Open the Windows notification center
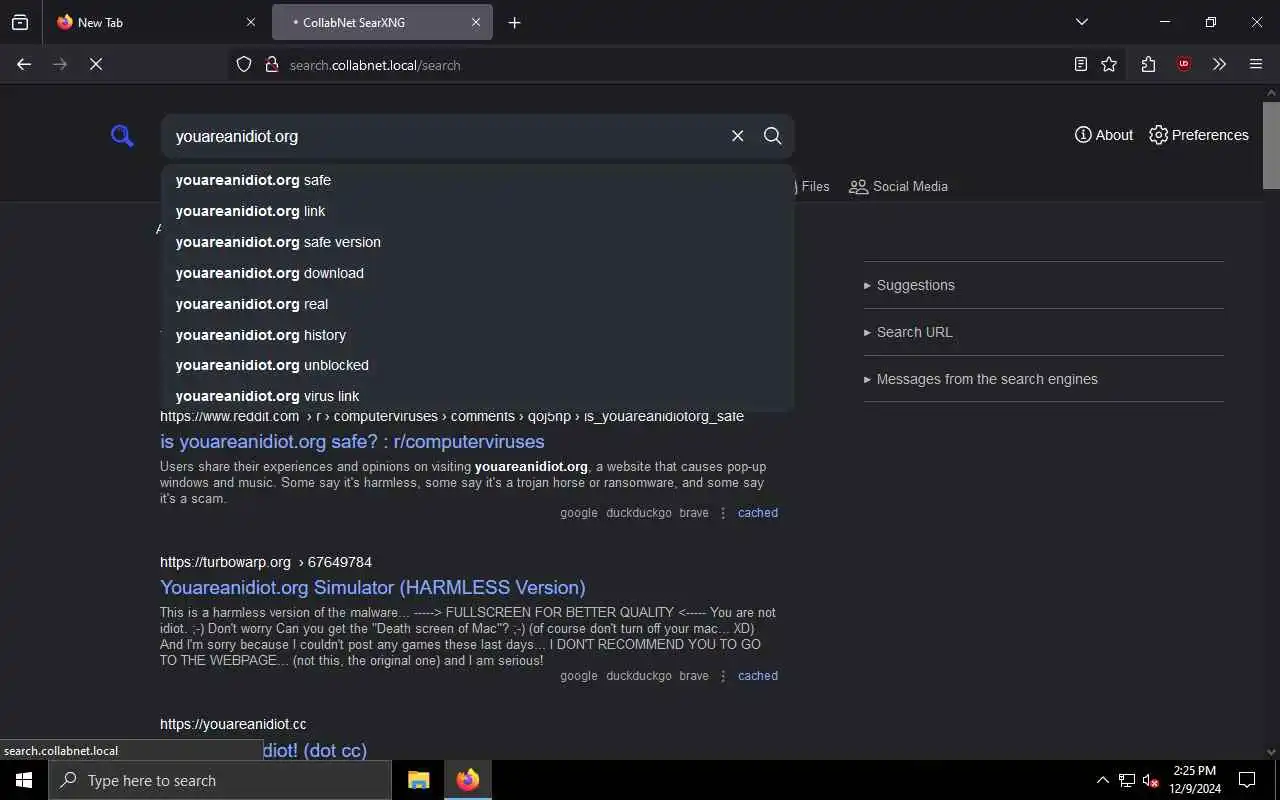The image size is (1280, 800). (x=1247, y=780)
